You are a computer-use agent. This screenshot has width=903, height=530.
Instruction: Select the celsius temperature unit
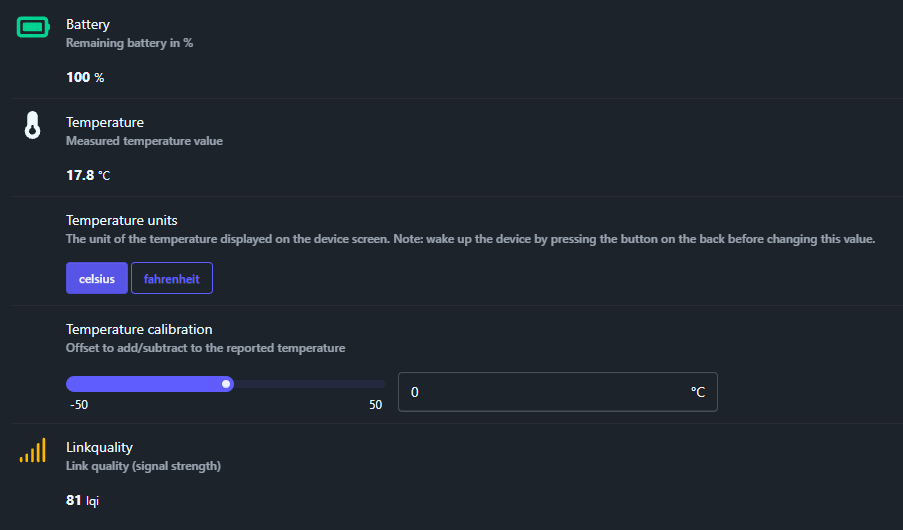pyautogui.click(x=97, y=279)
